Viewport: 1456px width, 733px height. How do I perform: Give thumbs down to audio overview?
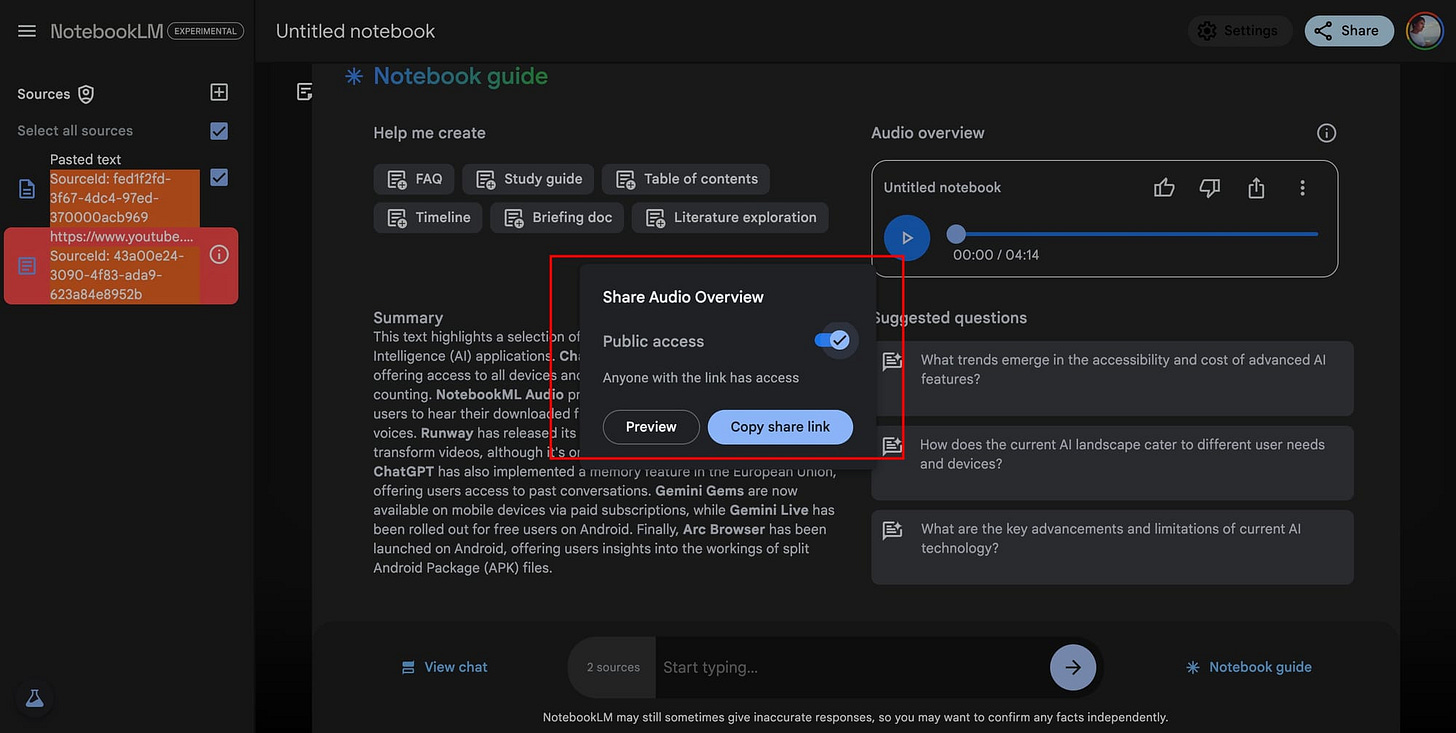tap(1210, 187)
